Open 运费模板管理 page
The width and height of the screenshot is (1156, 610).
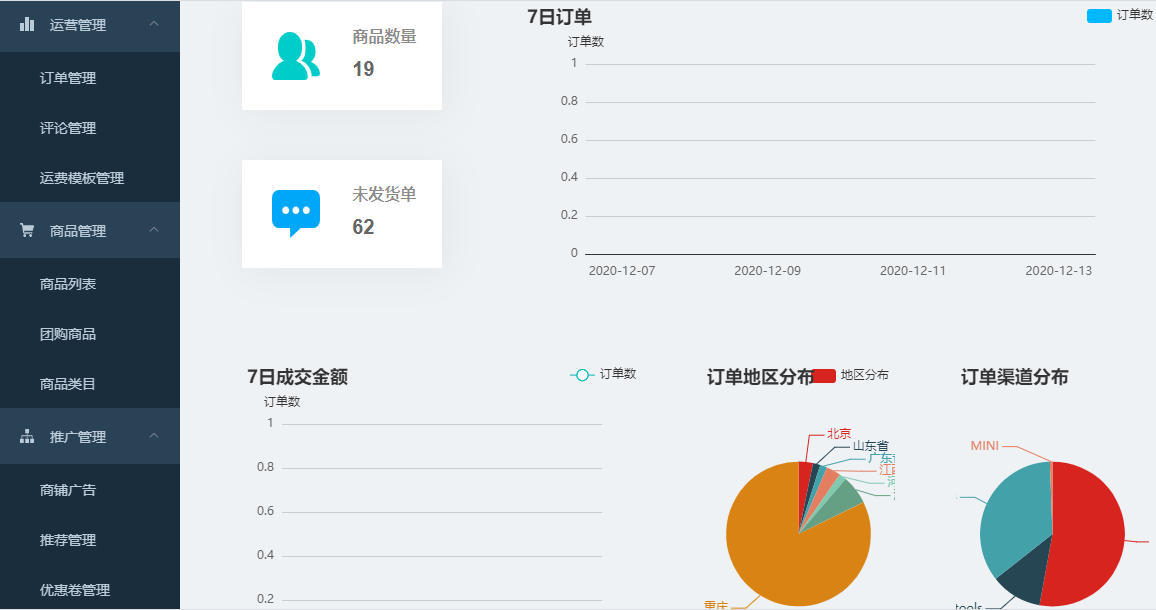[82, 178]
